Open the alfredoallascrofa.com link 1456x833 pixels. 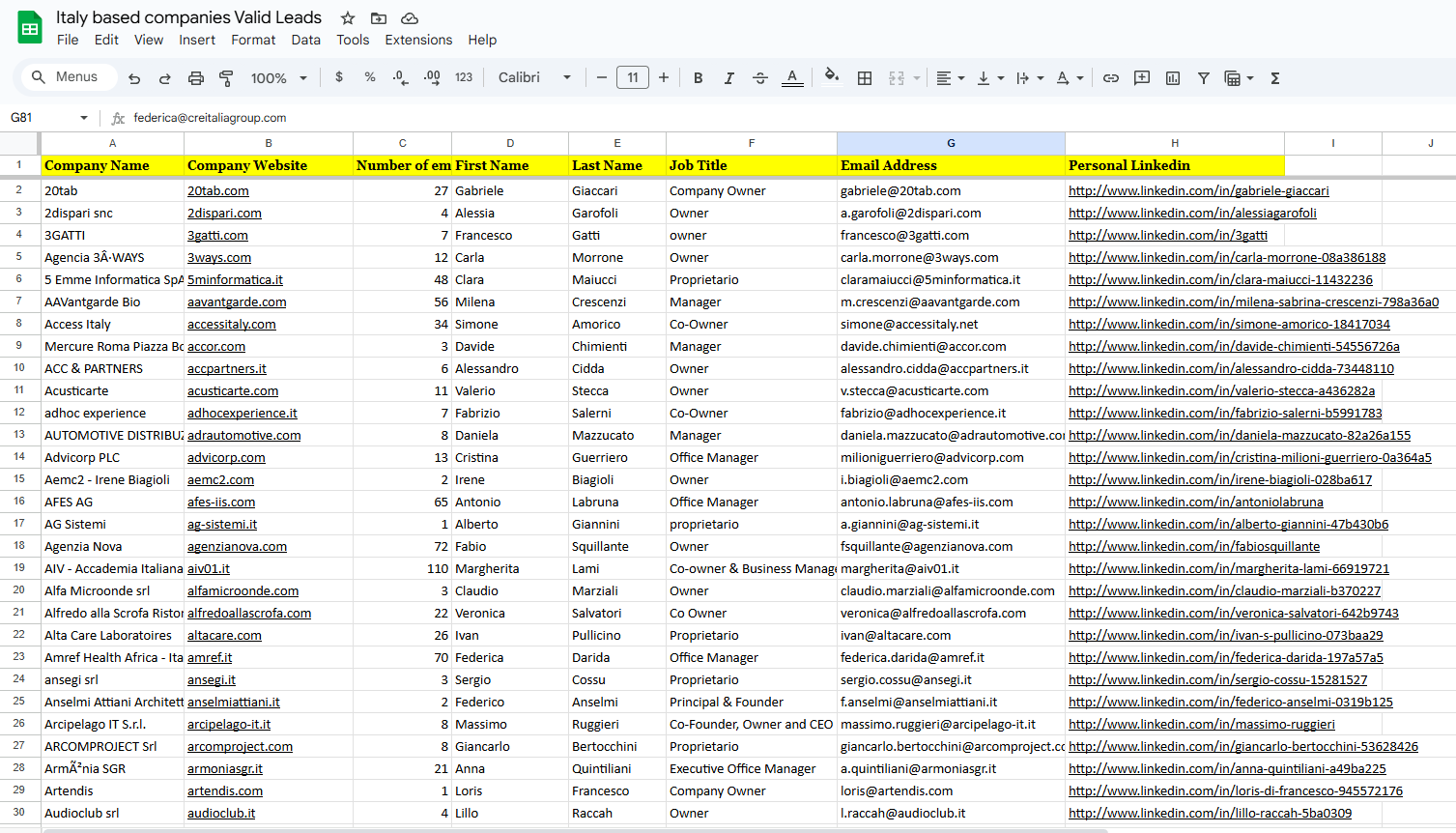click(249, 614)
